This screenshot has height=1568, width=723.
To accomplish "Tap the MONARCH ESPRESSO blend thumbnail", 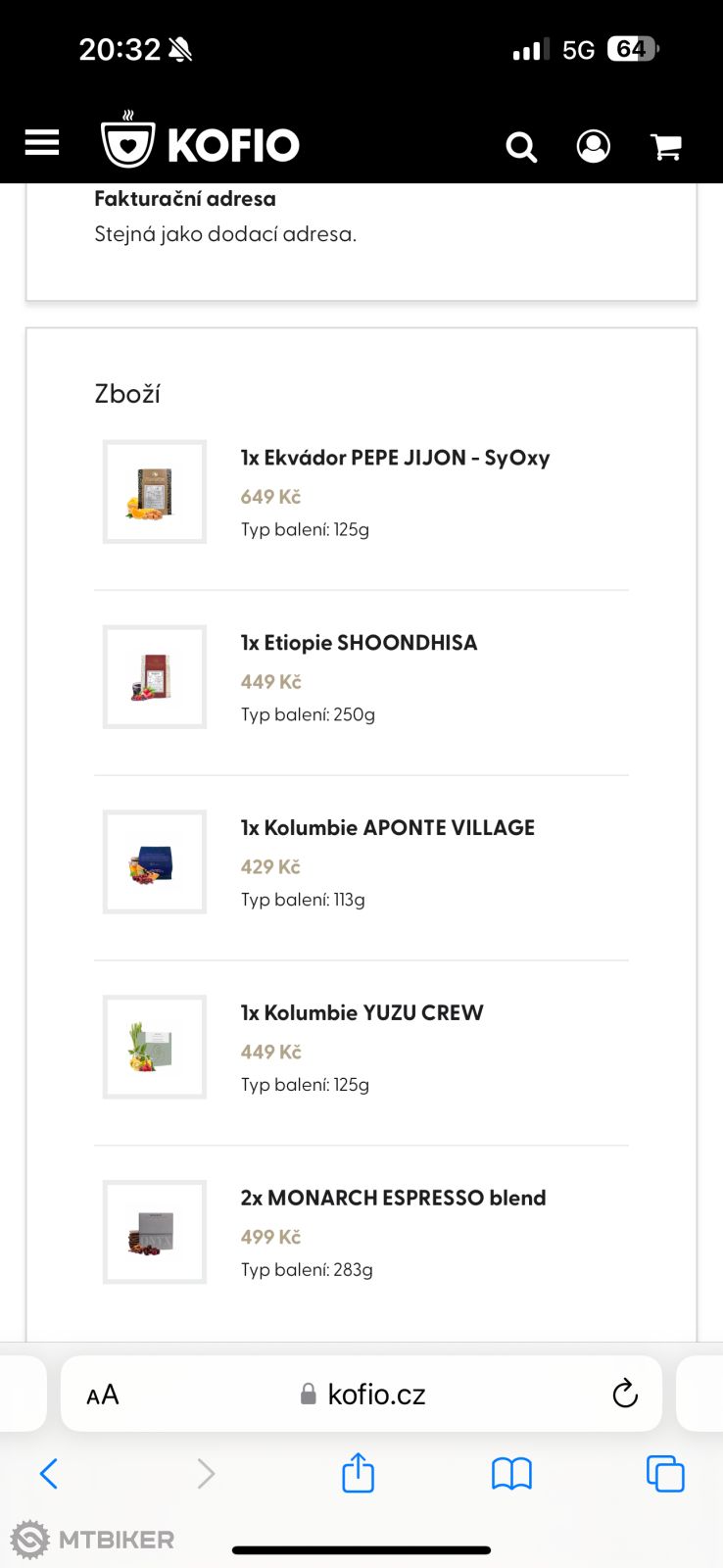I will (155, 1232).
